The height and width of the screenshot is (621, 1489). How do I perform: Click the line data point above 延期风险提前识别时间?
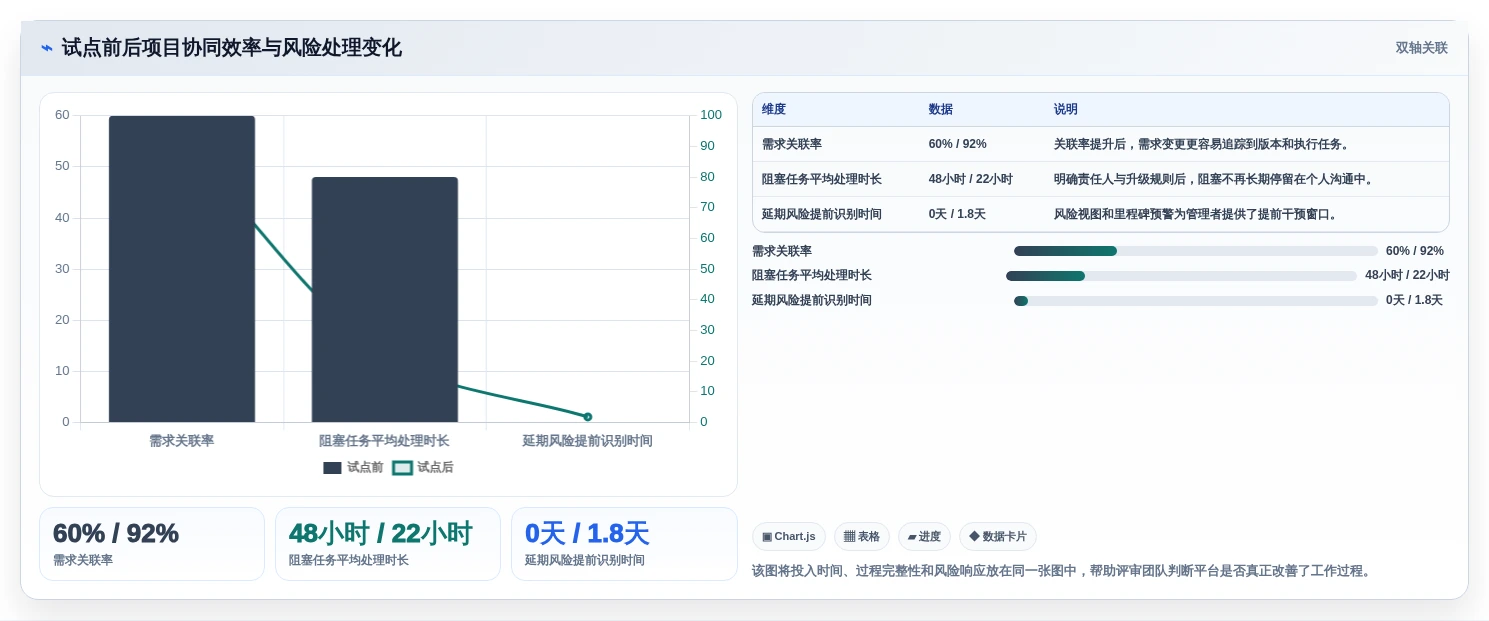click(588, 416)
